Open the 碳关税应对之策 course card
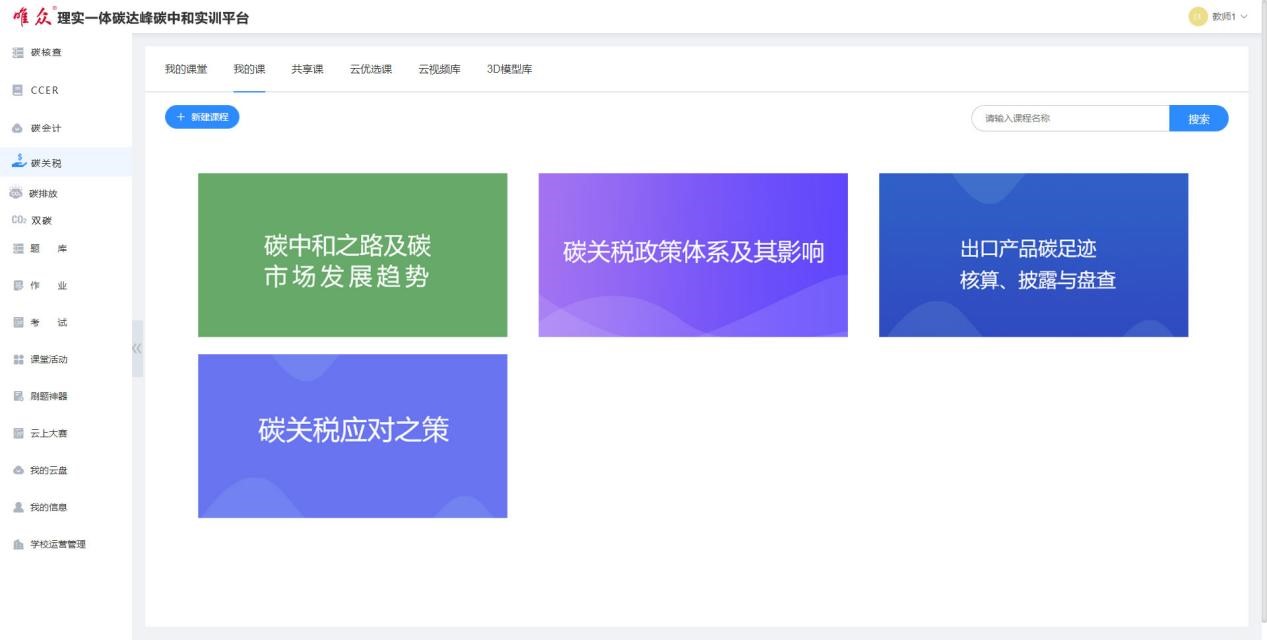 coord(352,436)
